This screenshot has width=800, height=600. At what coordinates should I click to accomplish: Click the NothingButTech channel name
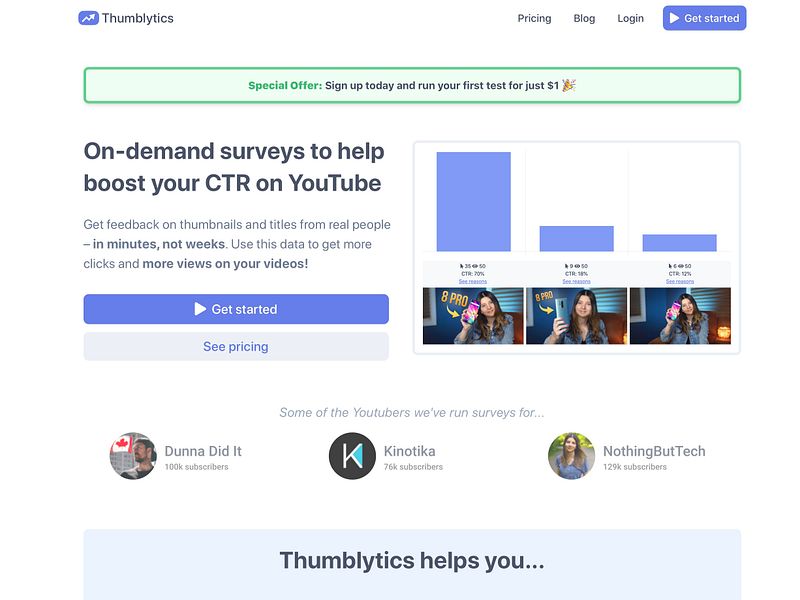click(655, 451)
